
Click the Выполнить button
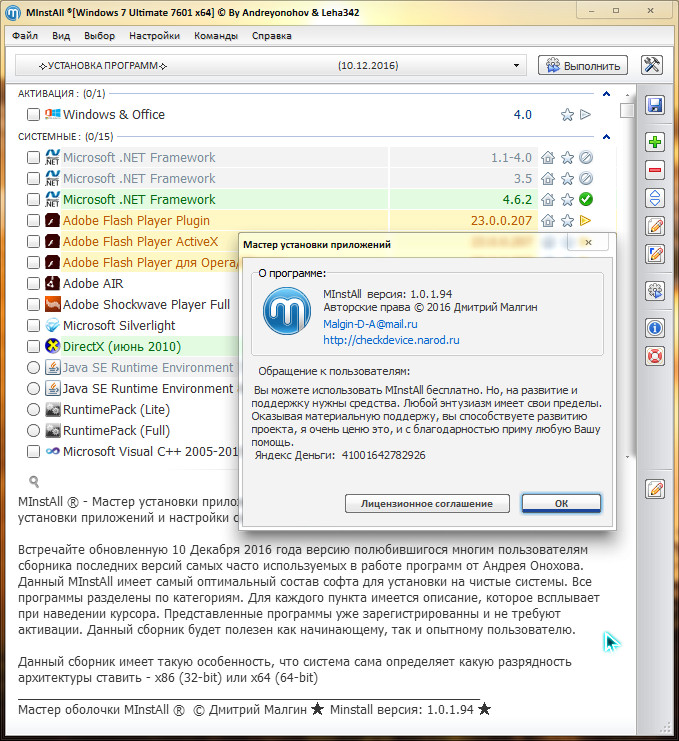point(583,66)
